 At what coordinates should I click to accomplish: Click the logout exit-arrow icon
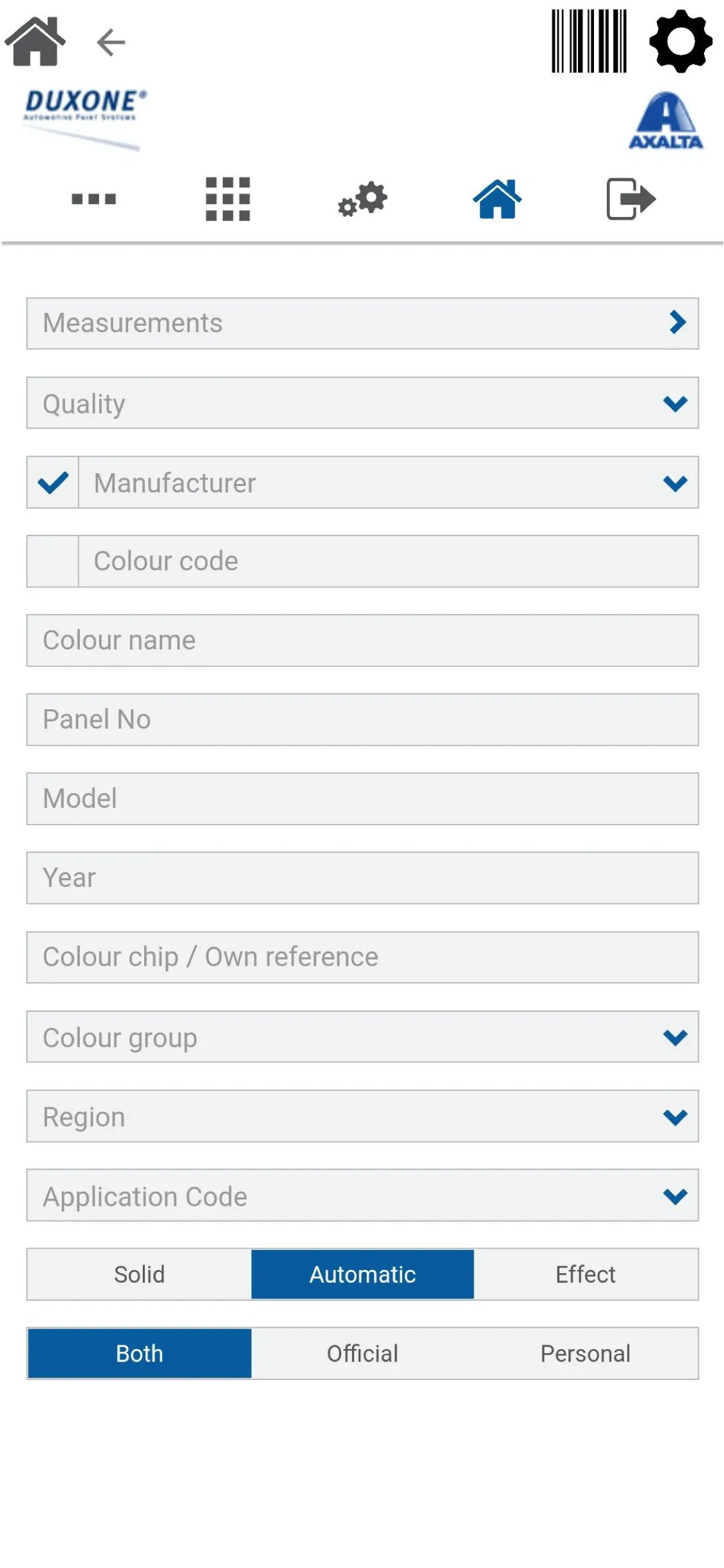(631, 199)
